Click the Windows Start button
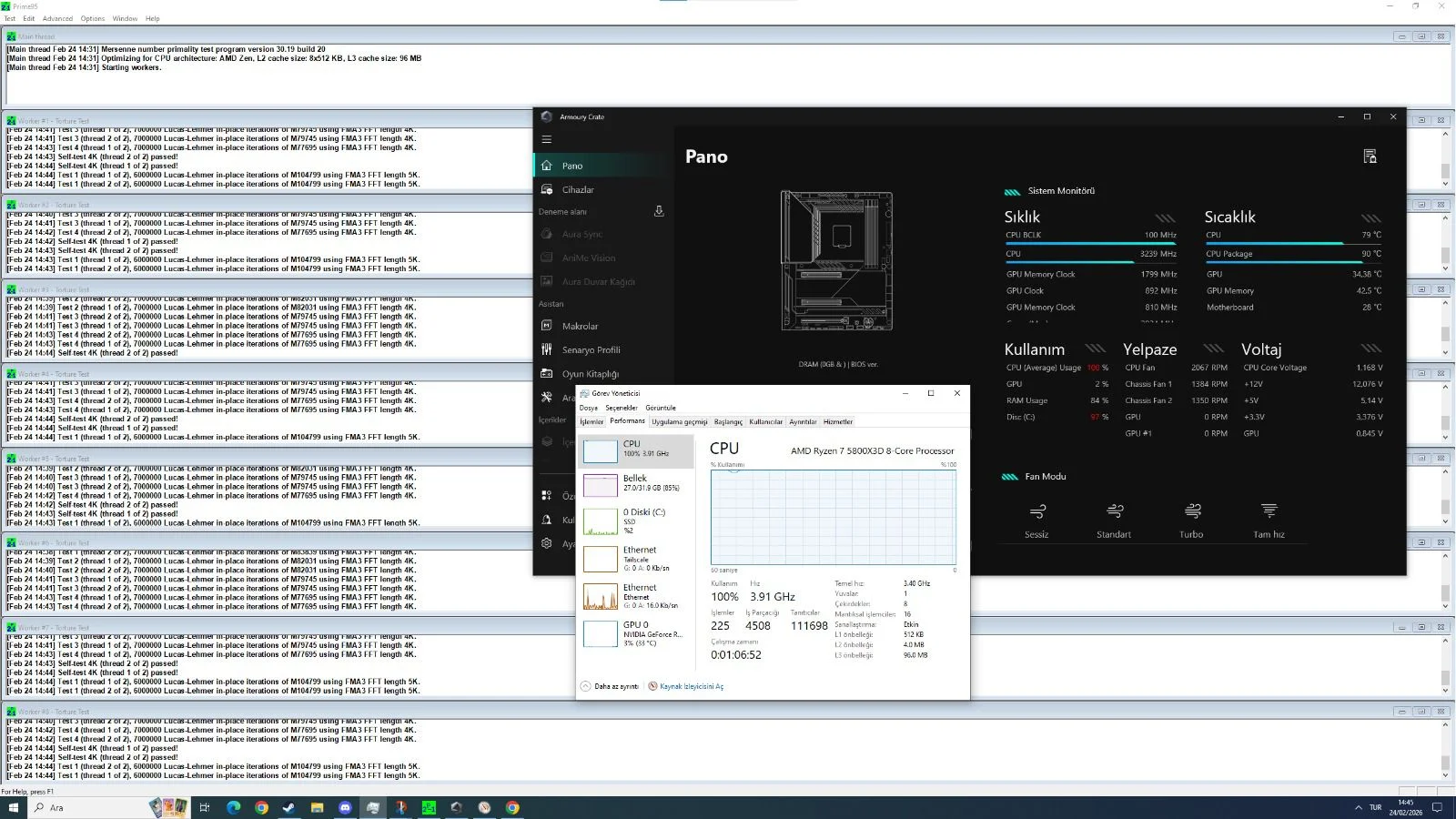Viewport: 1456px width, 819px height. 13,807
